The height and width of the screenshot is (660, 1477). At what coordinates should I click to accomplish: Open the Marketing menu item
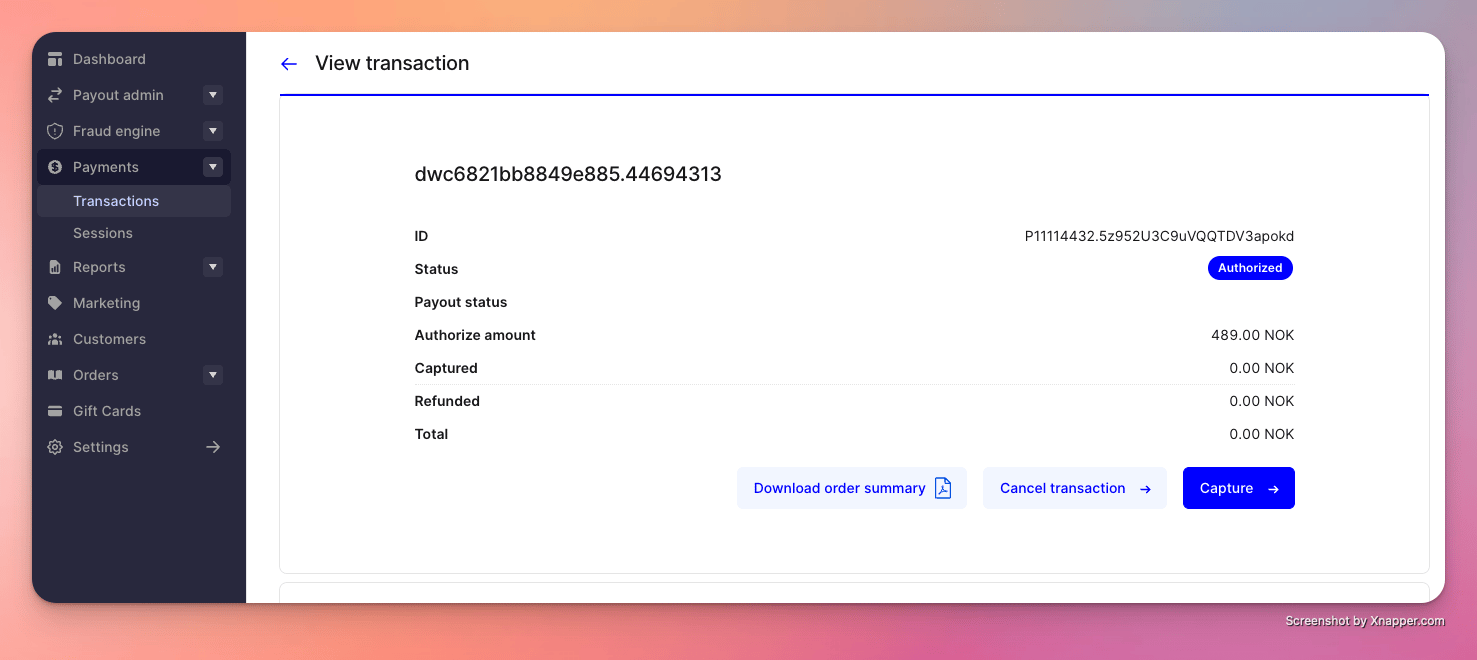(134, 303)
